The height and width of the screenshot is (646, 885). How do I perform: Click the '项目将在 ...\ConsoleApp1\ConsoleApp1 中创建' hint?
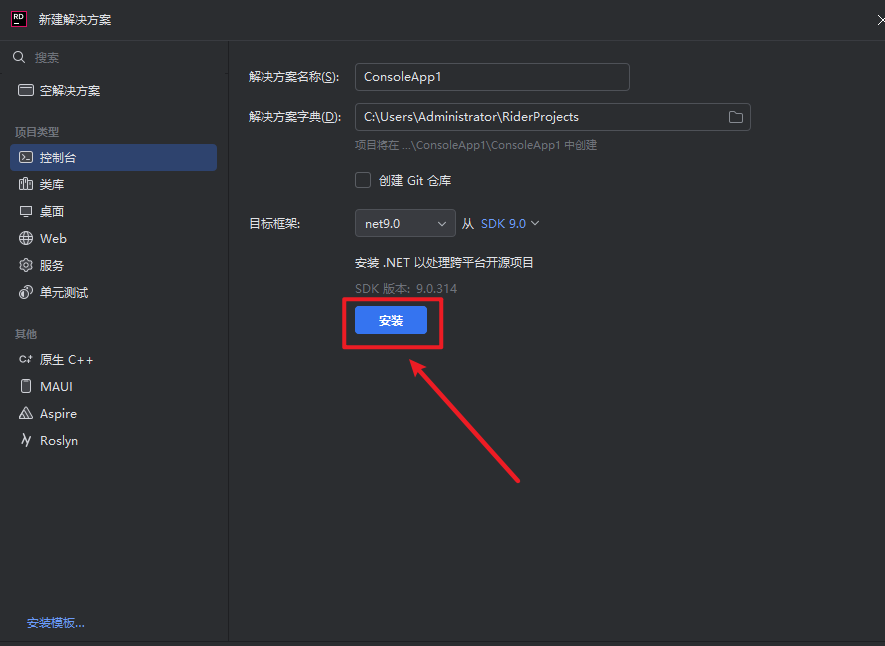click(x=476, y=145)
